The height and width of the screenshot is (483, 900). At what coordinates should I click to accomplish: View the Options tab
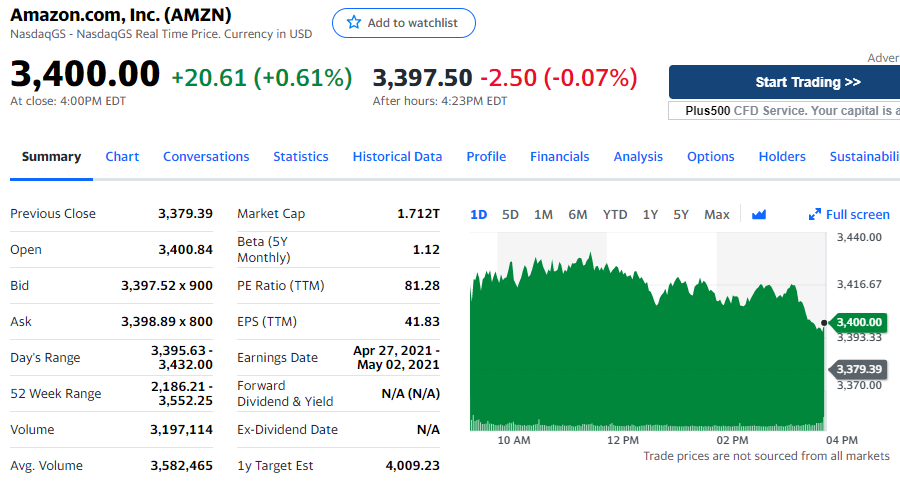click(x=711, y=157)
